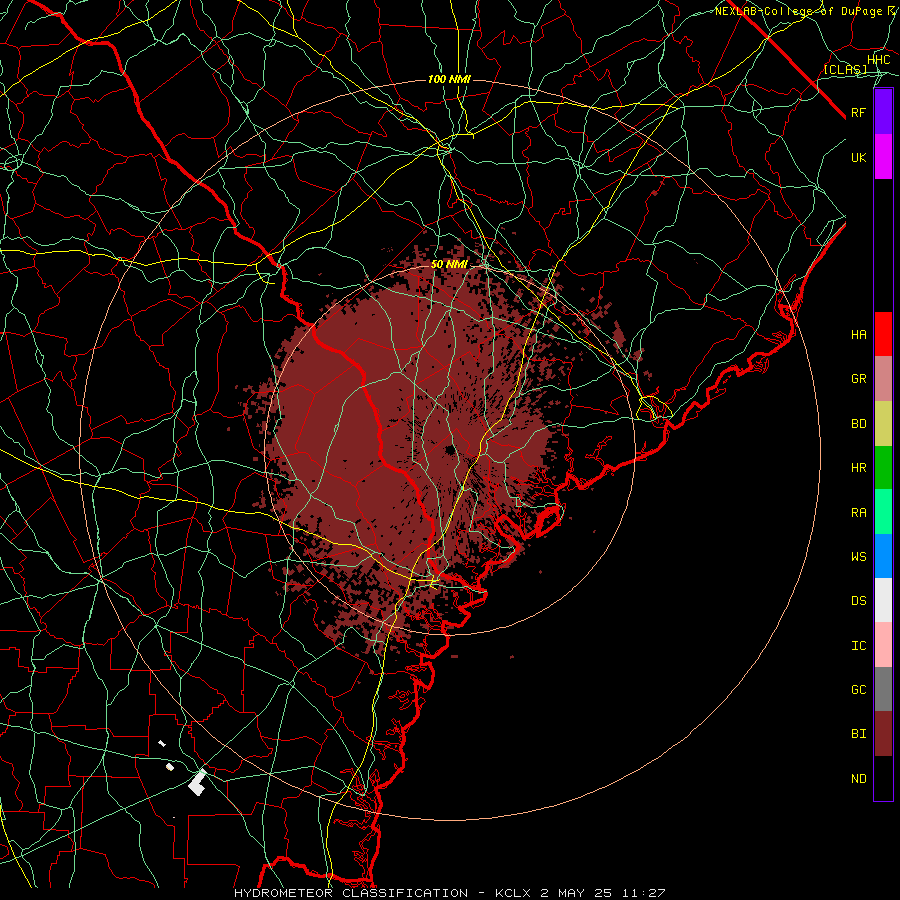Click the 'IC' legend label
The image size is (900, 900).
pos(859,646)
